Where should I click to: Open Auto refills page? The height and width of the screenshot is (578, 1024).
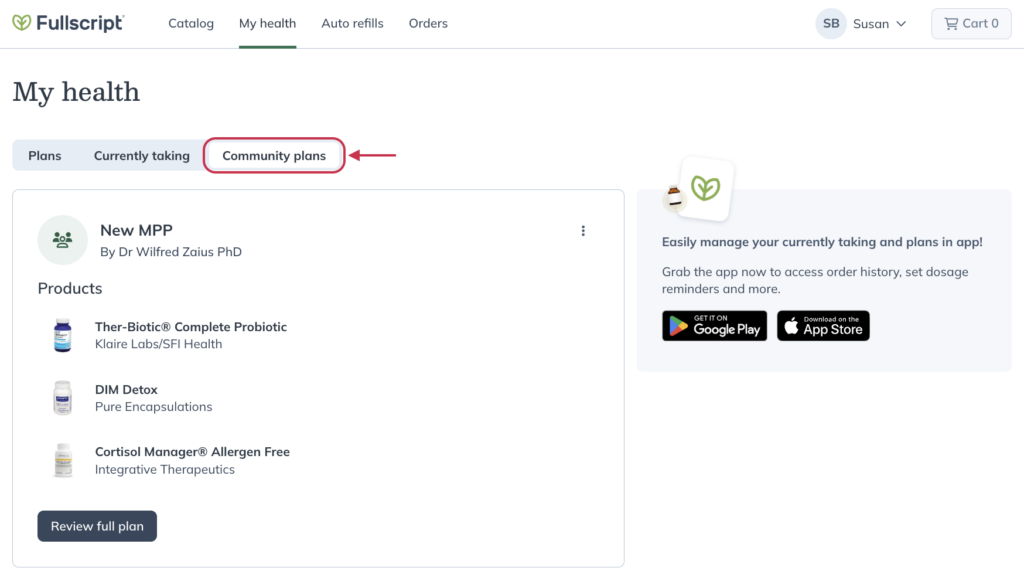click(352, 24)
